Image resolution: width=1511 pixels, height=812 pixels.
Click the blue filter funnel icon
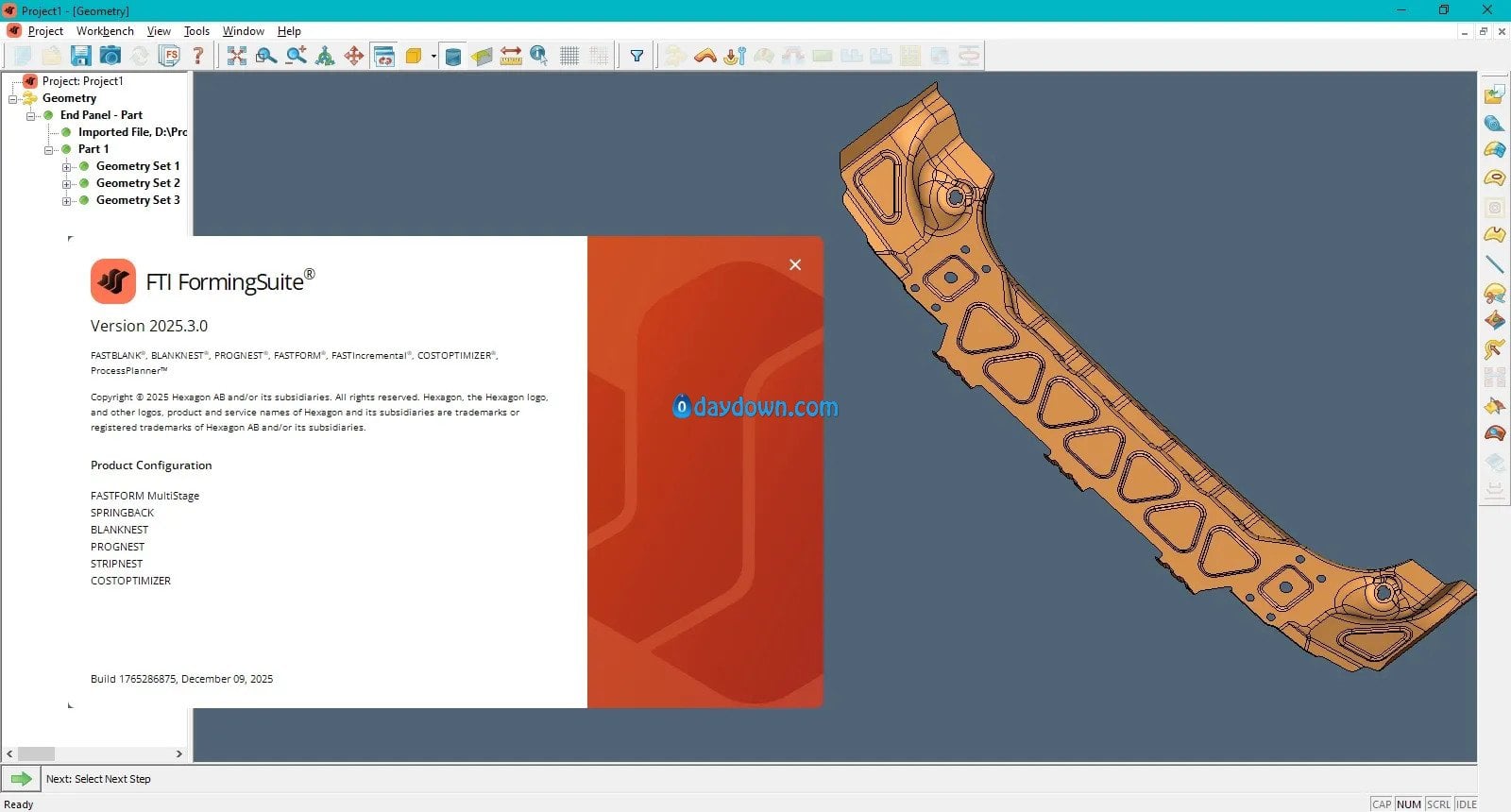click(637, 56)
